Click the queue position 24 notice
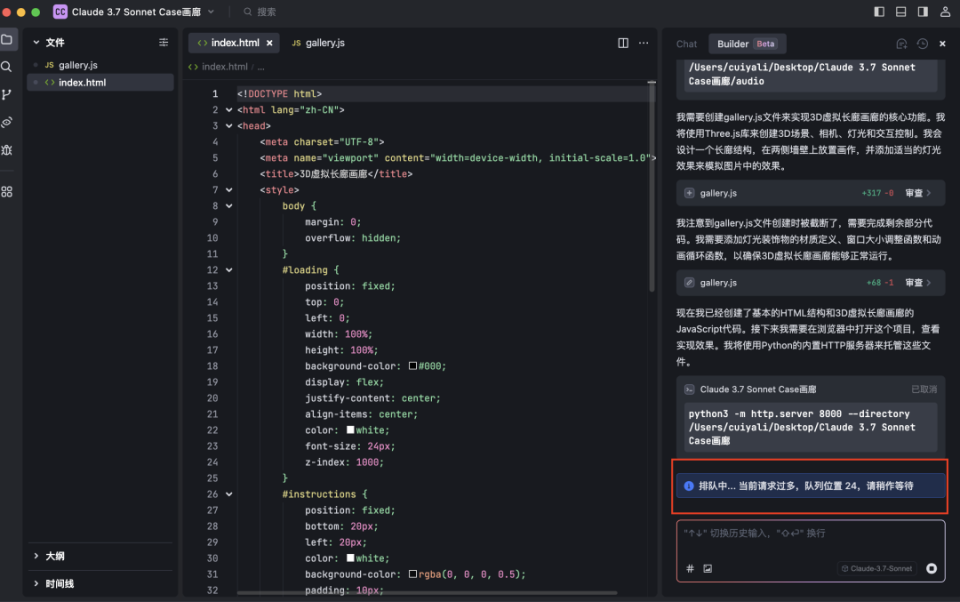The image size is (960, 602). point(810,486)
